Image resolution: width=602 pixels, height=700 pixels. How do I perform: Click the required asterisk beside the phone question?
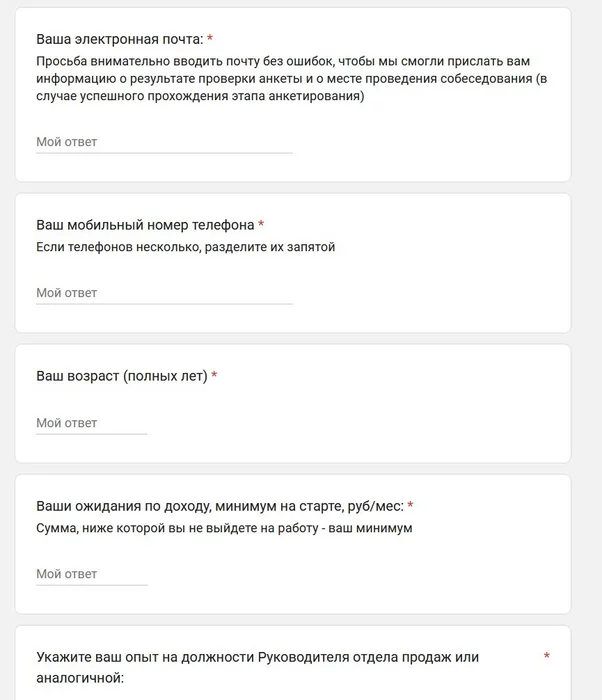coord(261,225)
